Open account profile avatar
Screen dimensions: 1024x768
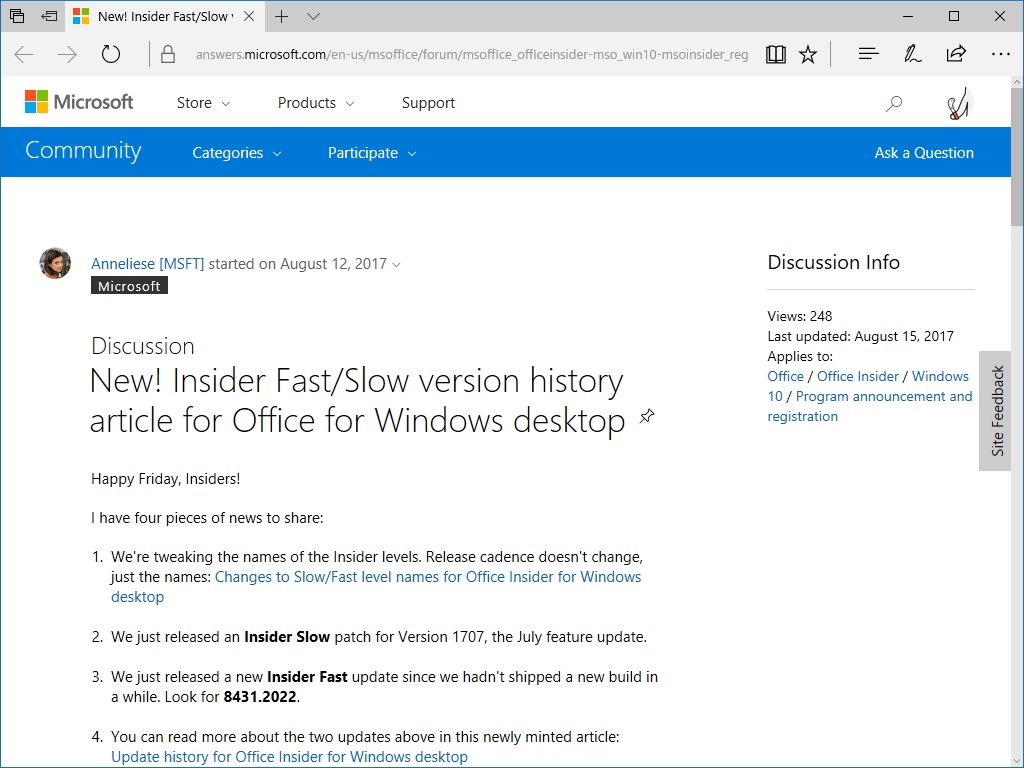tap(959, 103)
